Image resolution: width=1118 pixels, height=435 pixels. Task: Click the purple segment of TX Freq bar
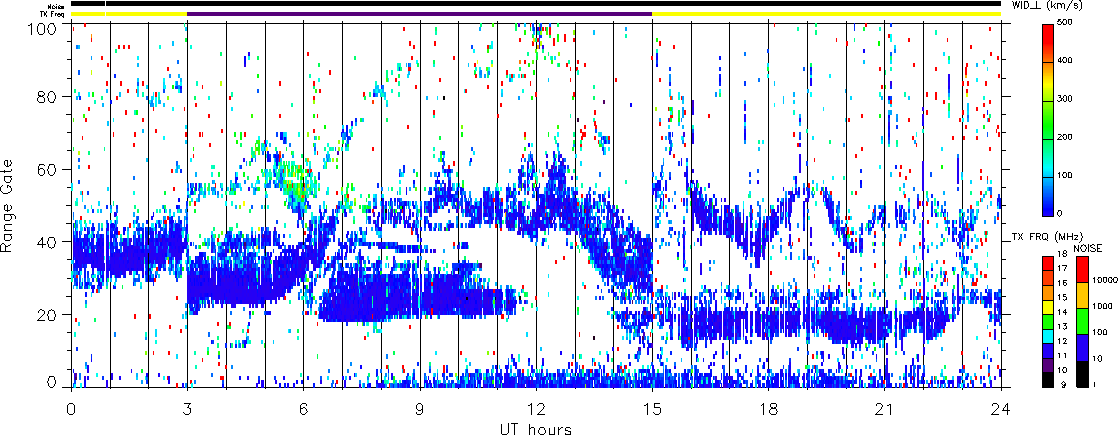tap(419, 14)
